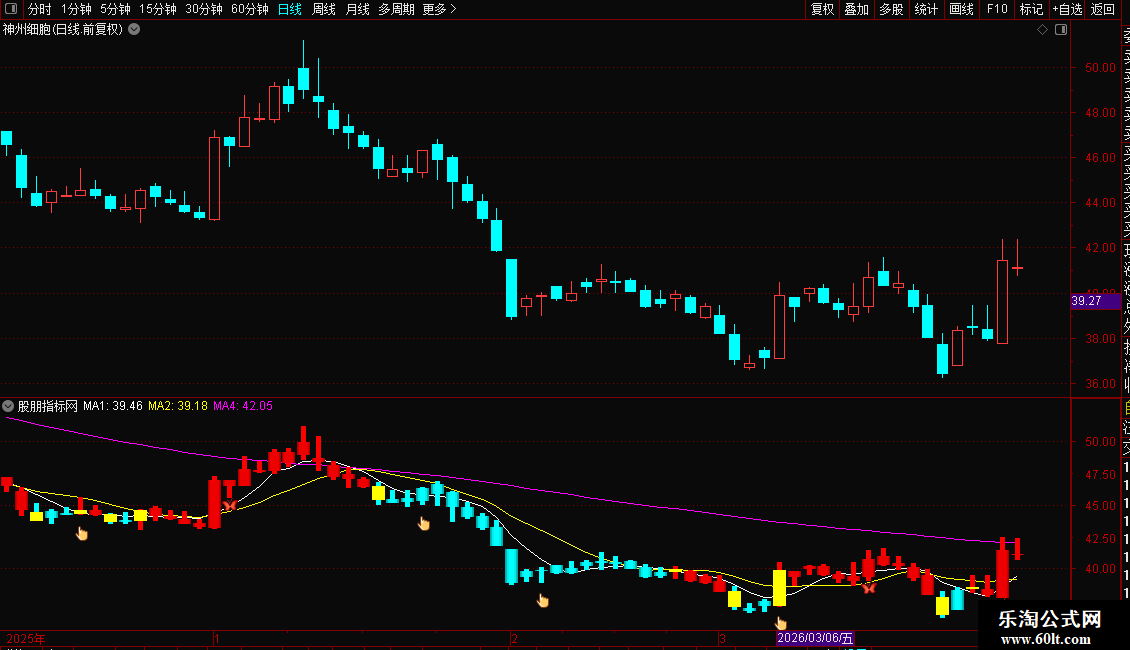This screenshot has height=650, width=1130.
Task: Click hand signal icon above the date label
Action: click(x=780, y=623)
